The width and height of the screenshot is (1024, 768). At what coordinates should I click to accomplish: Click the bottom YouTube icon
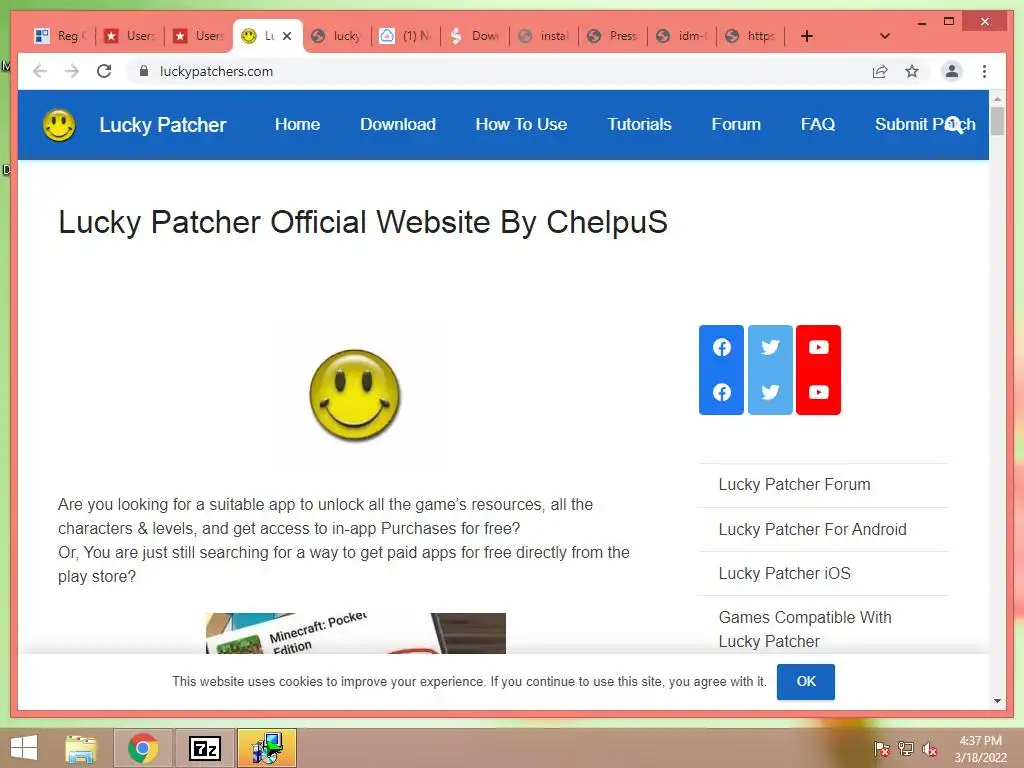pyautogui.click(x=819, y=392)
